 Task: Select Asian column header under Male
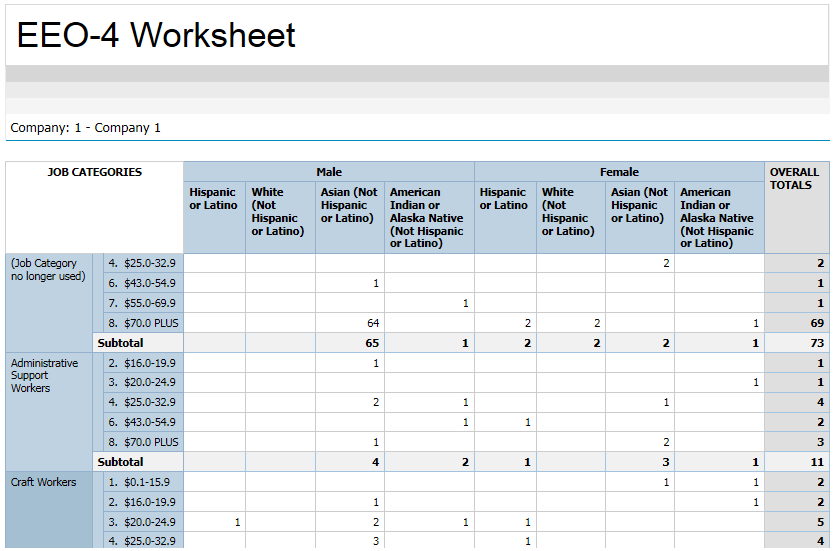click(x=348, y=205)
